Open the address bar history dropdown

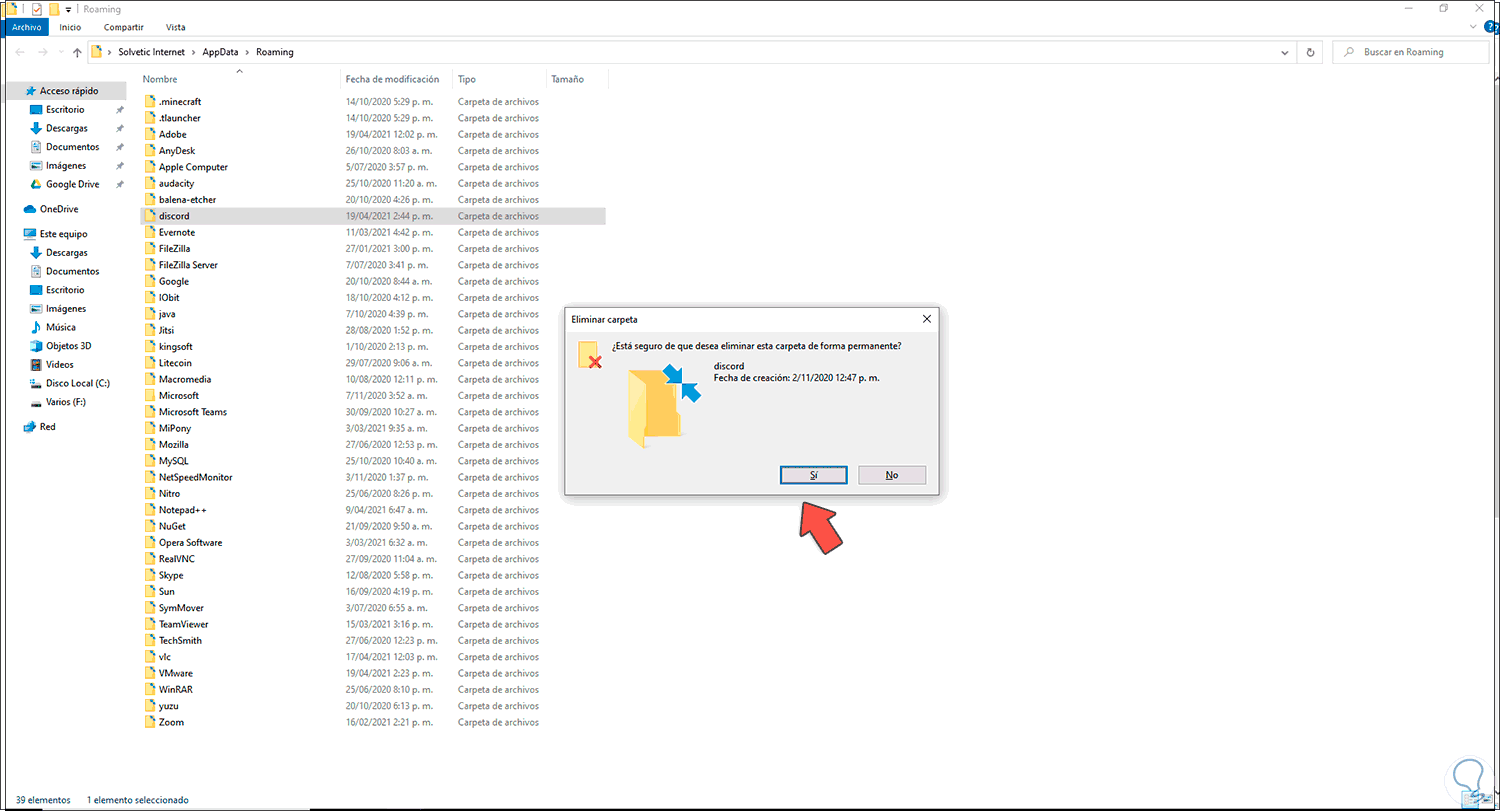point(1286,52)
